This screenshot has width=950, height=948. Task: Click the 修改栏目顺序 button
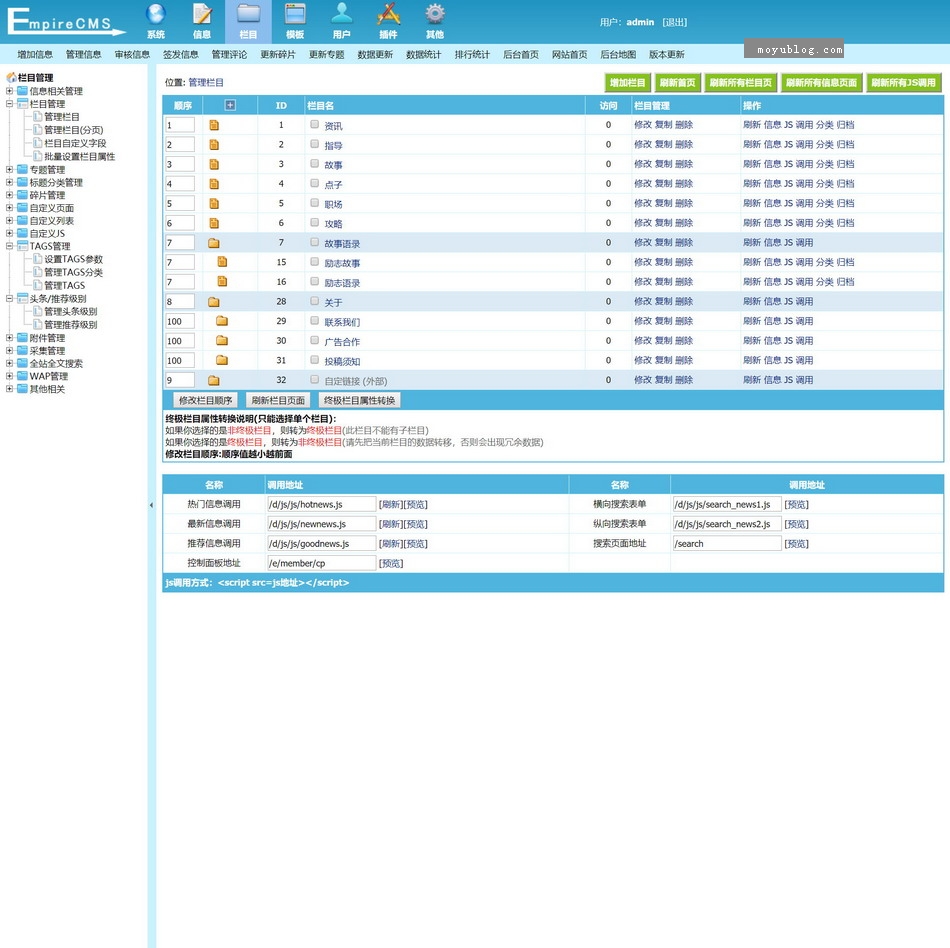(x=205, y=400)
